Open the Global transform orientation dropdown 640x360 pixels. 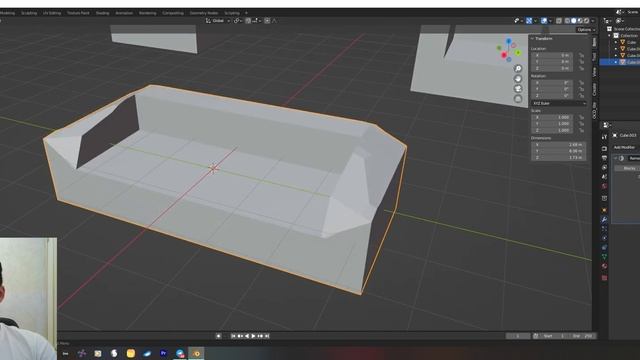point(218,20)
